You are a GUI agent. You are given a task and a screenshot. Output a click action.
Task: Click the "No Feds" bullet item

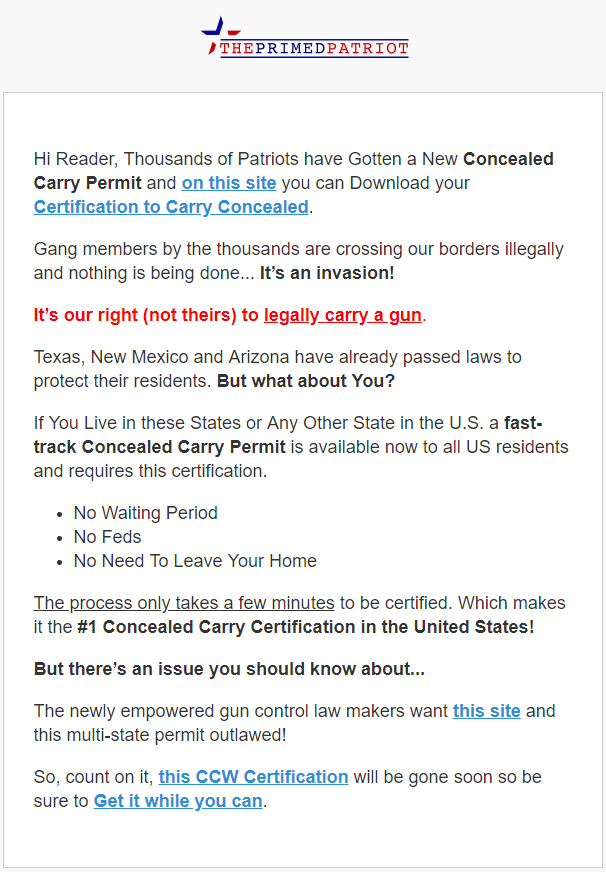107,537
